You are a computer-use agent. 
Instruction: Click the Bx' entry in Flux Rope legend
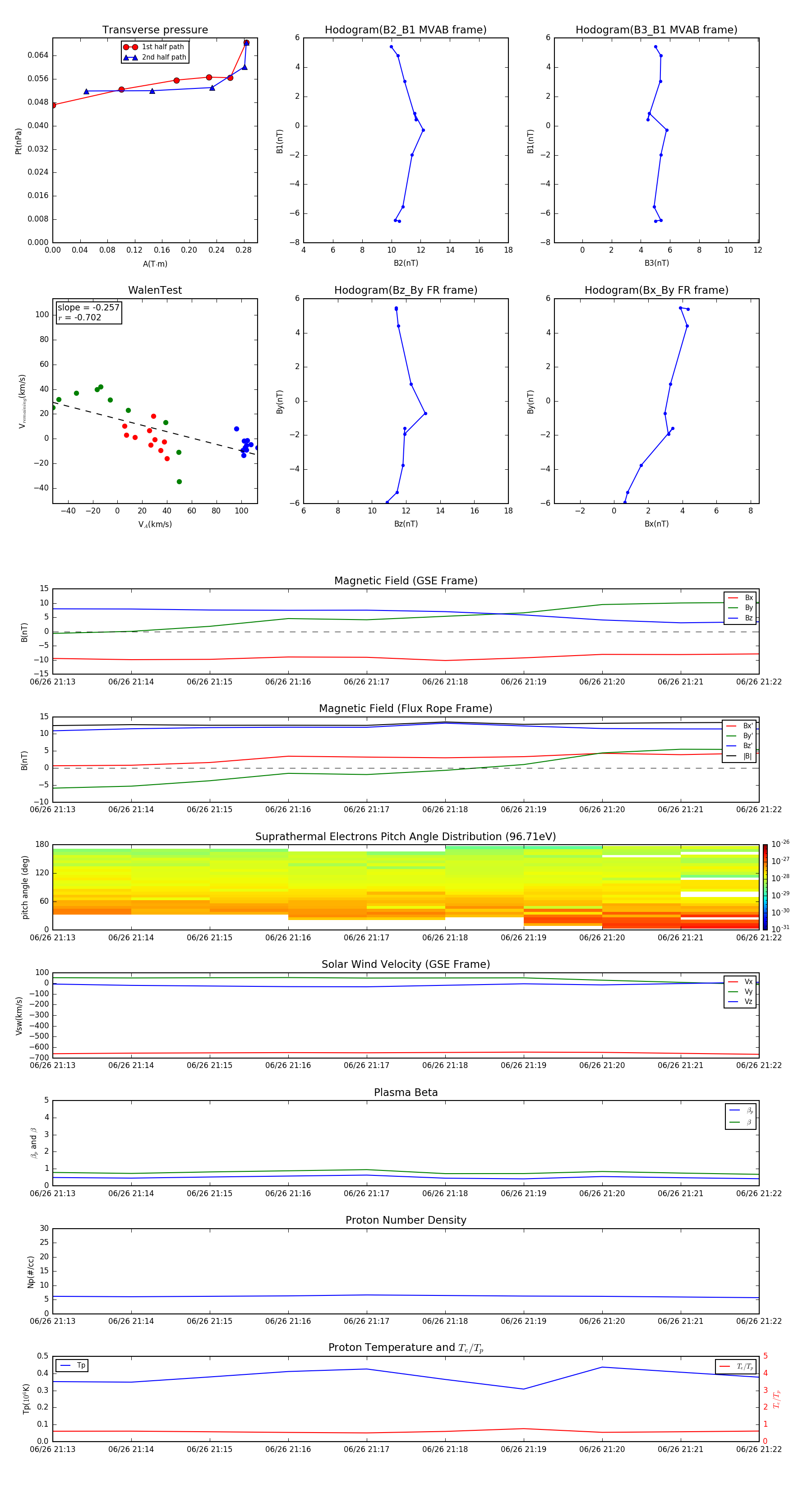pos(739,726)
